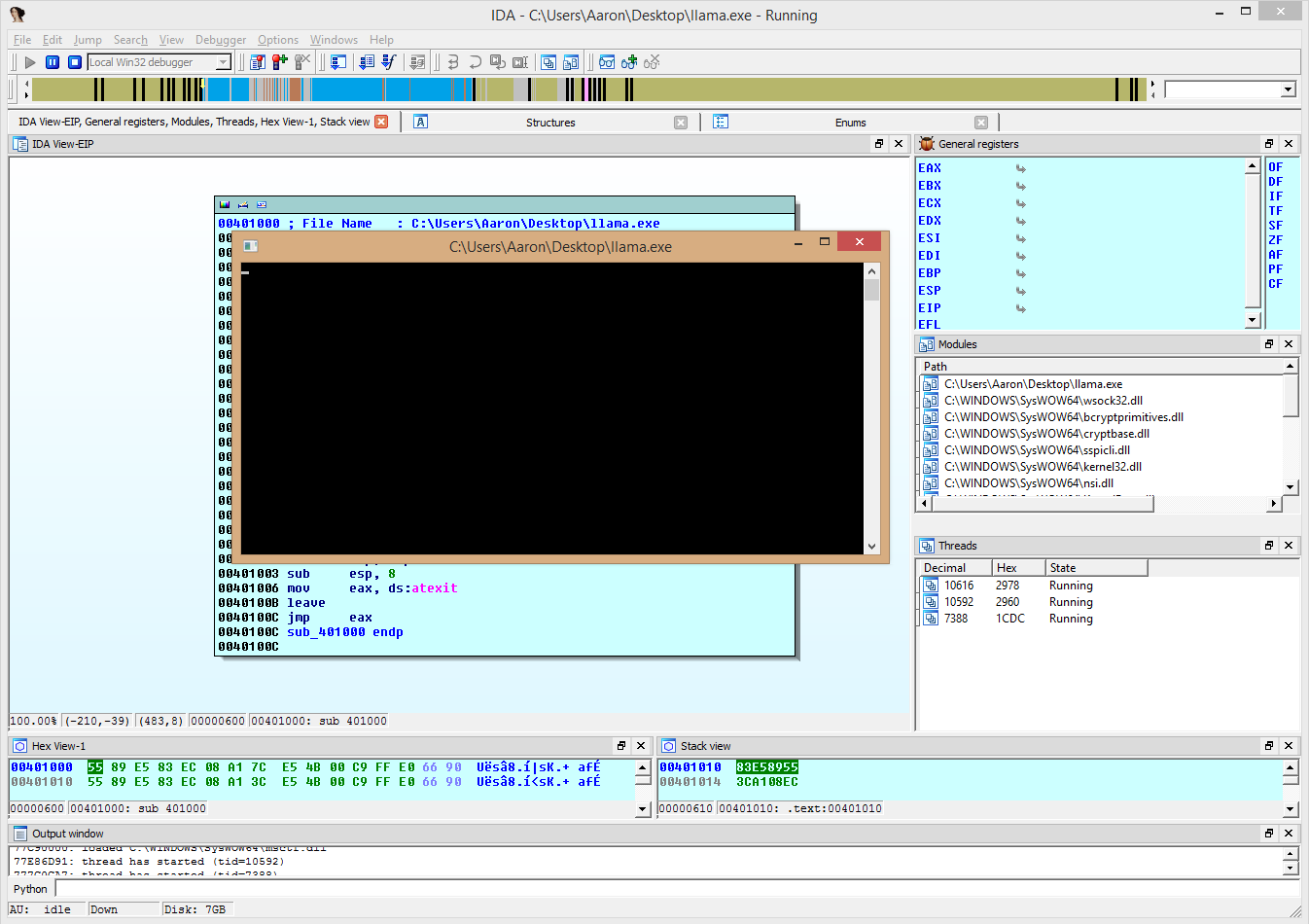This screenshot has height=924, width=1309.
Task: Float the Modules panel
Action: [x=1269, y=343]
